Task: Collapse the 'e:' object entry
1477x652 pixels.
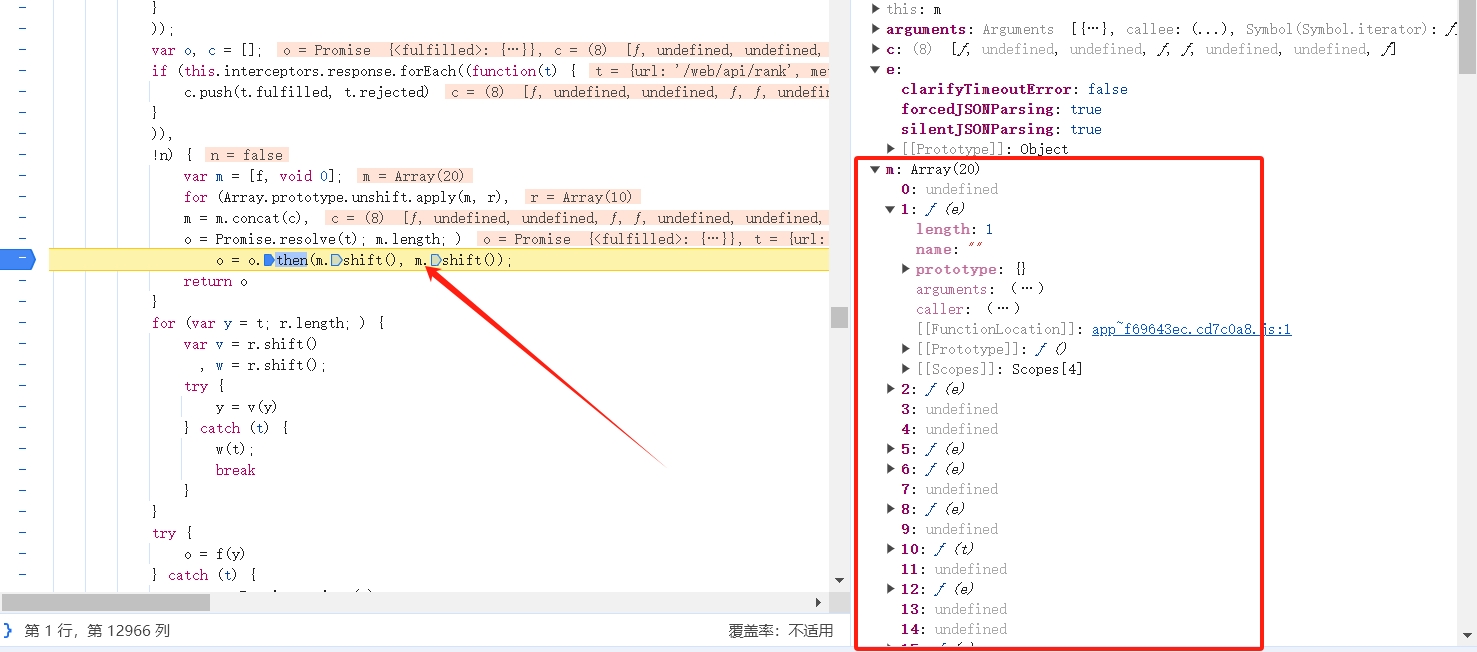Action: coord(876,69)
